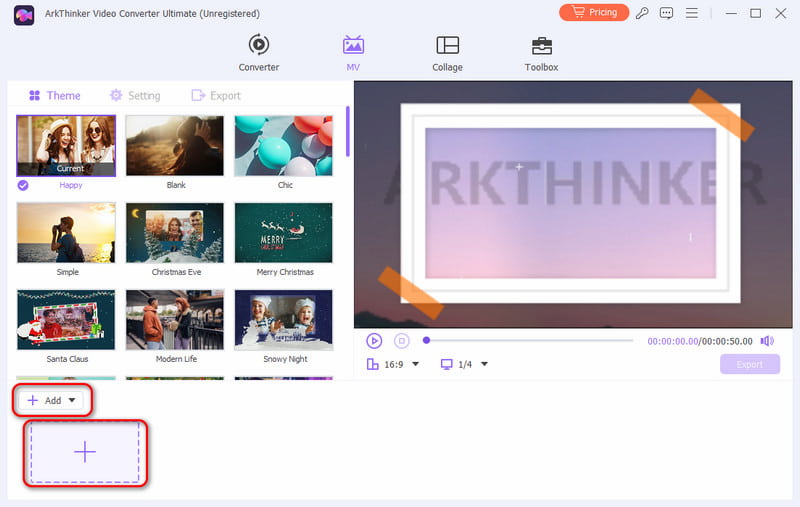Choose the Blank theme thumbnail
This screenshot has width=800, height=507.
pyautogui.click(x=174, y=146)
